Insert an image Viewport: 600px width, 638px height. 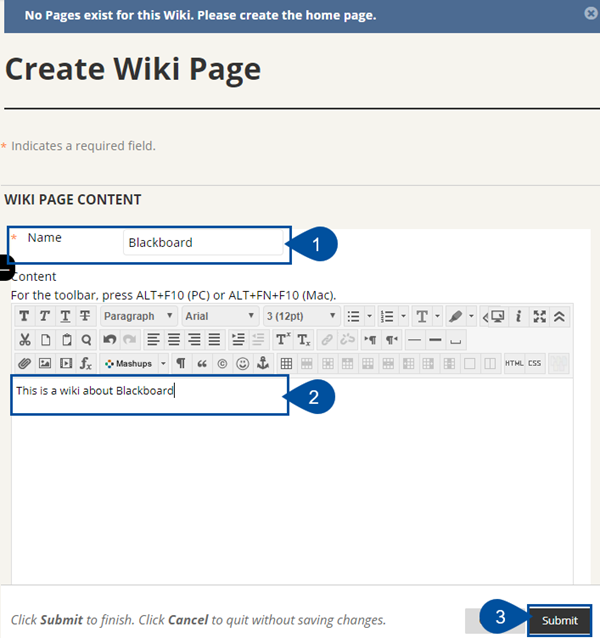click(x=45, y=363)
